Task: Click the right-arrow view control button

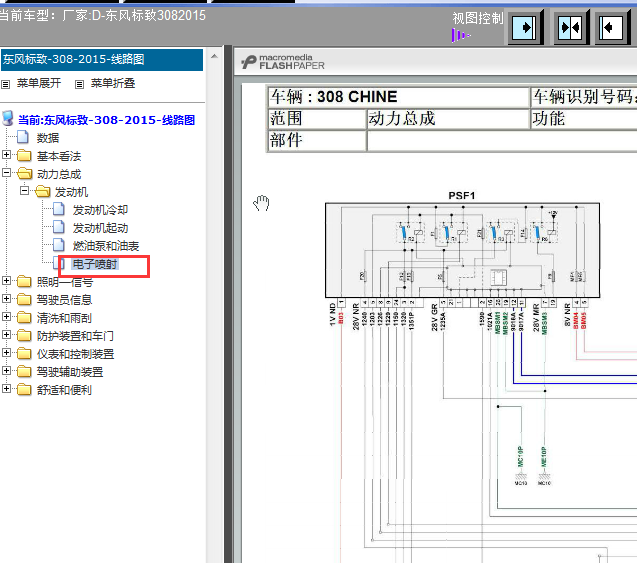Action: (x=524, y=28)
